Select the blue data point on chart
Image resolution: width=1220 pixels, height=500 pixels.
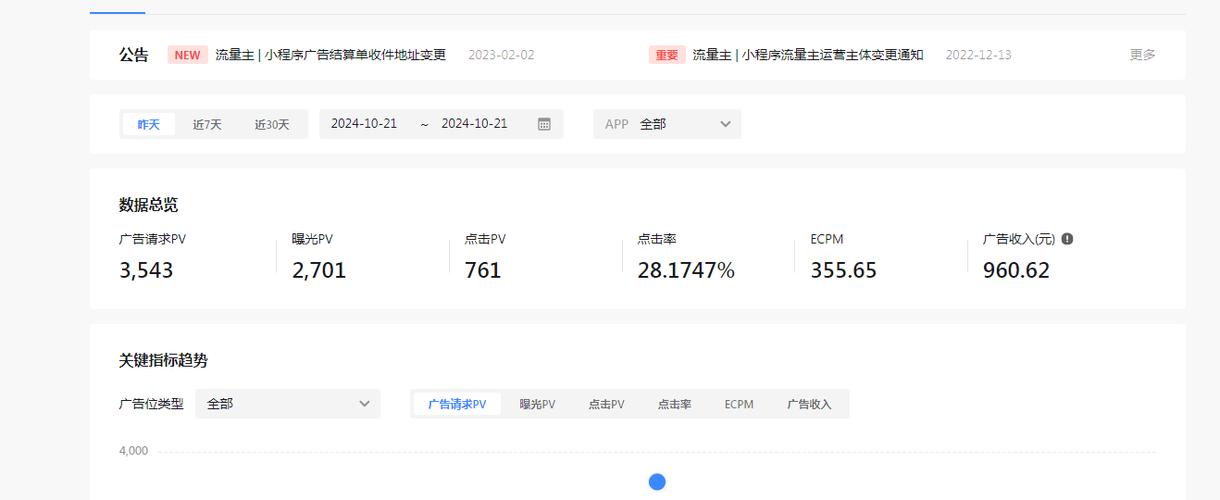[x=657, y=482]
